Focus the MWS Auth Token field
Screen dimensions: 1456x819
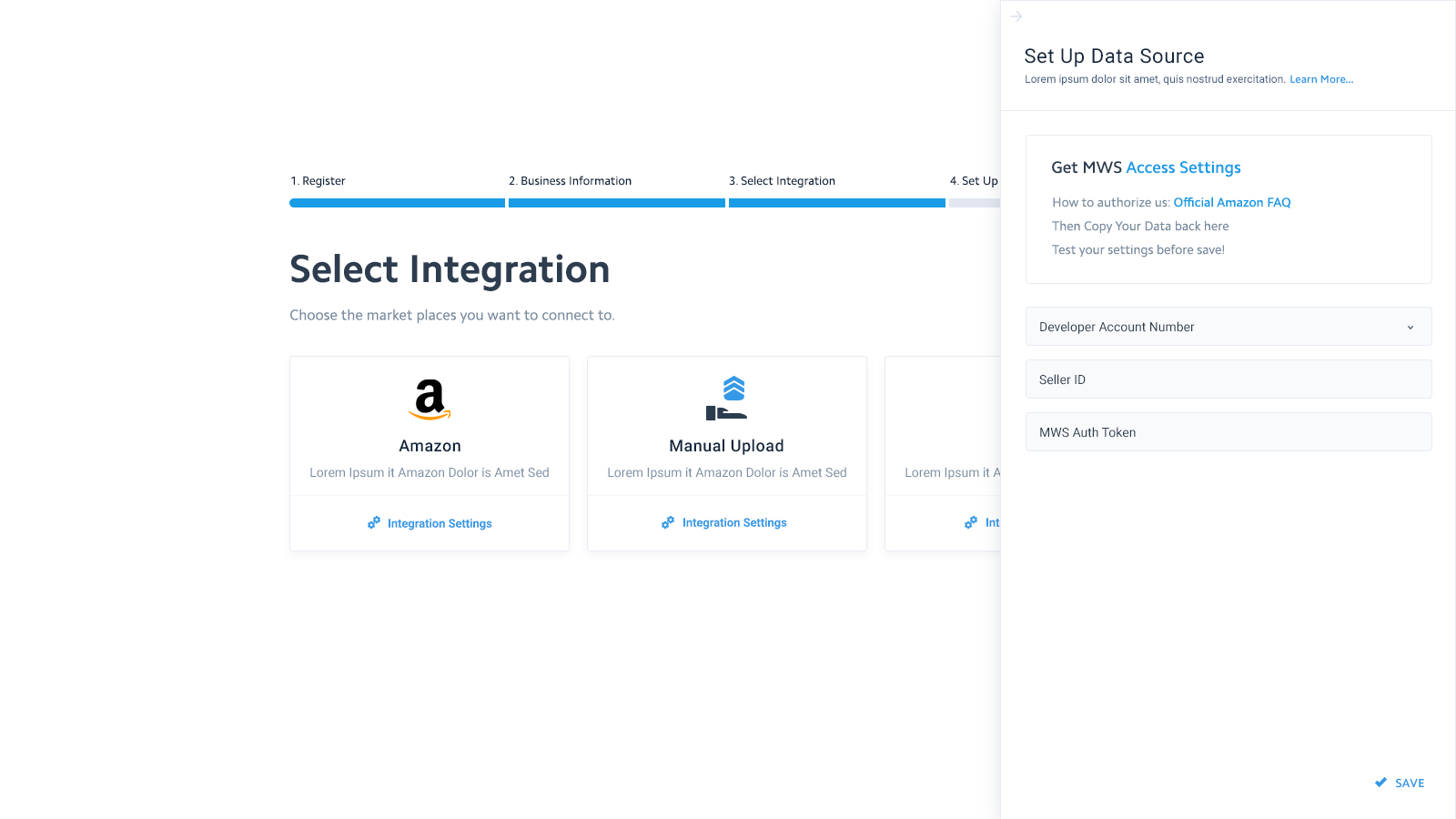pos(1228,432)
